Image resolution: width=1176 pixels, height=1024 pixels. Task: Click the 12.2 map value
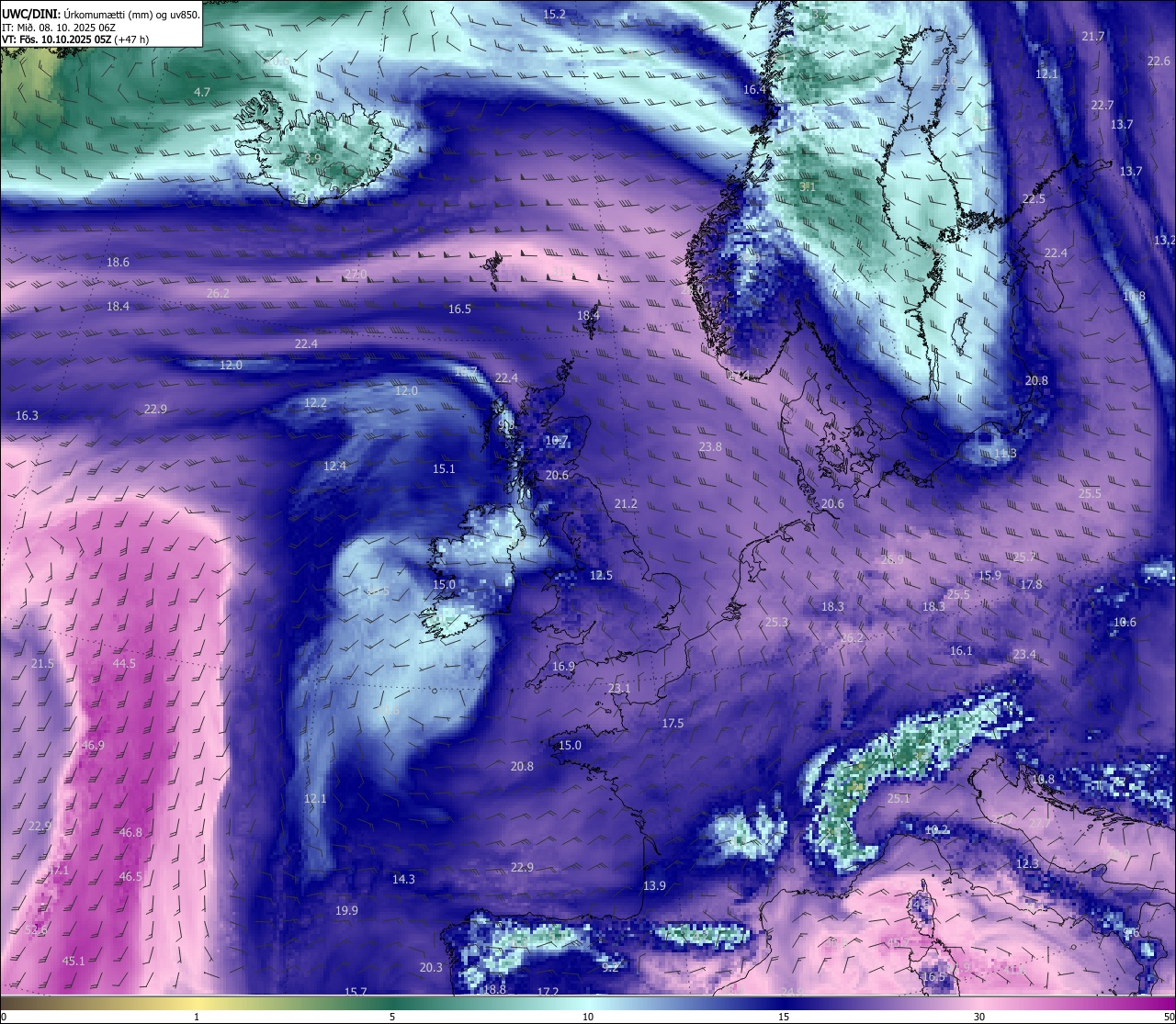(315, 402)
